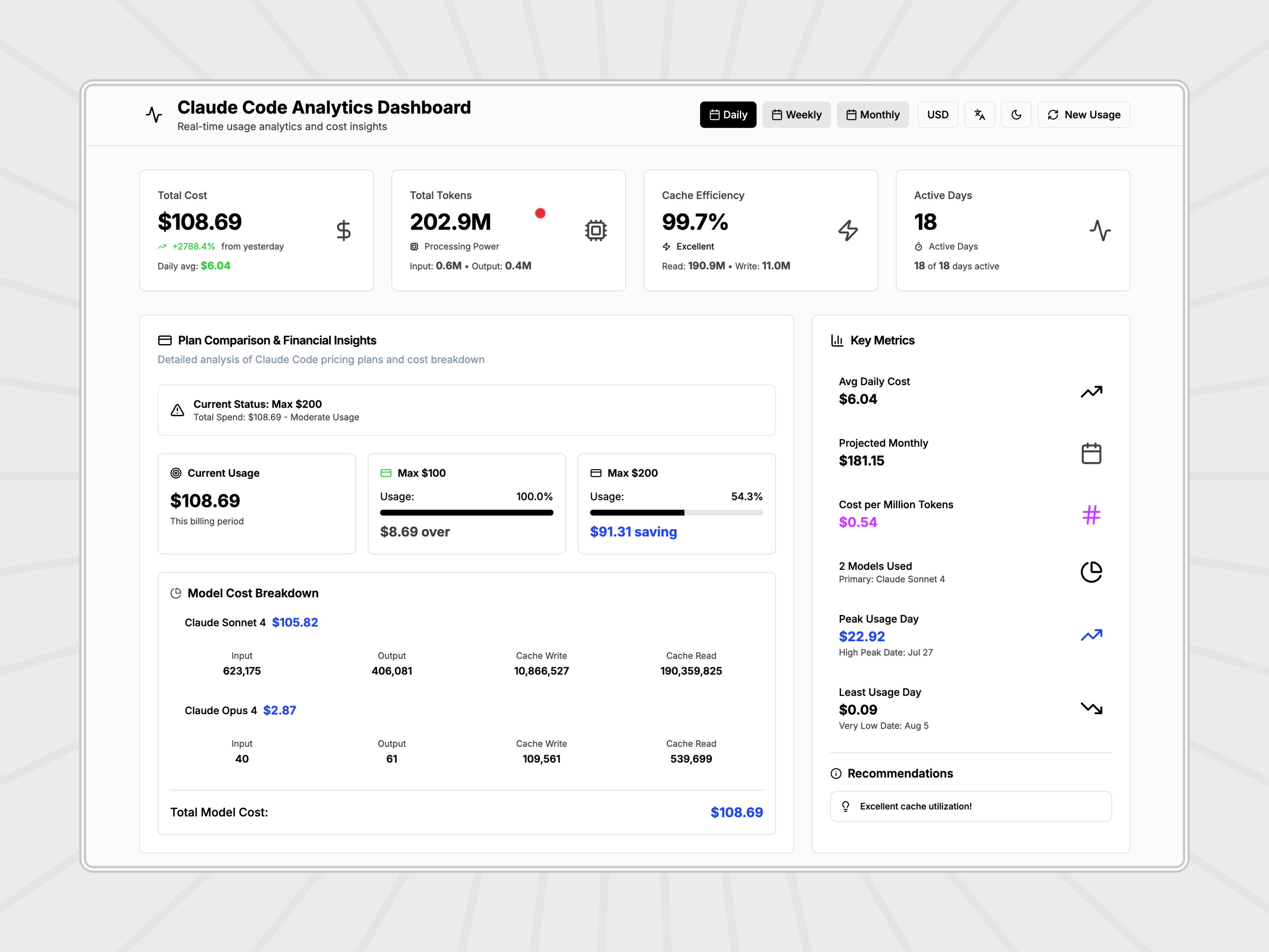The width and height of the screenshot is (1269, 952).
Task: Click the green trending arrow beside +2788.4%
Action: pos(162,247)
